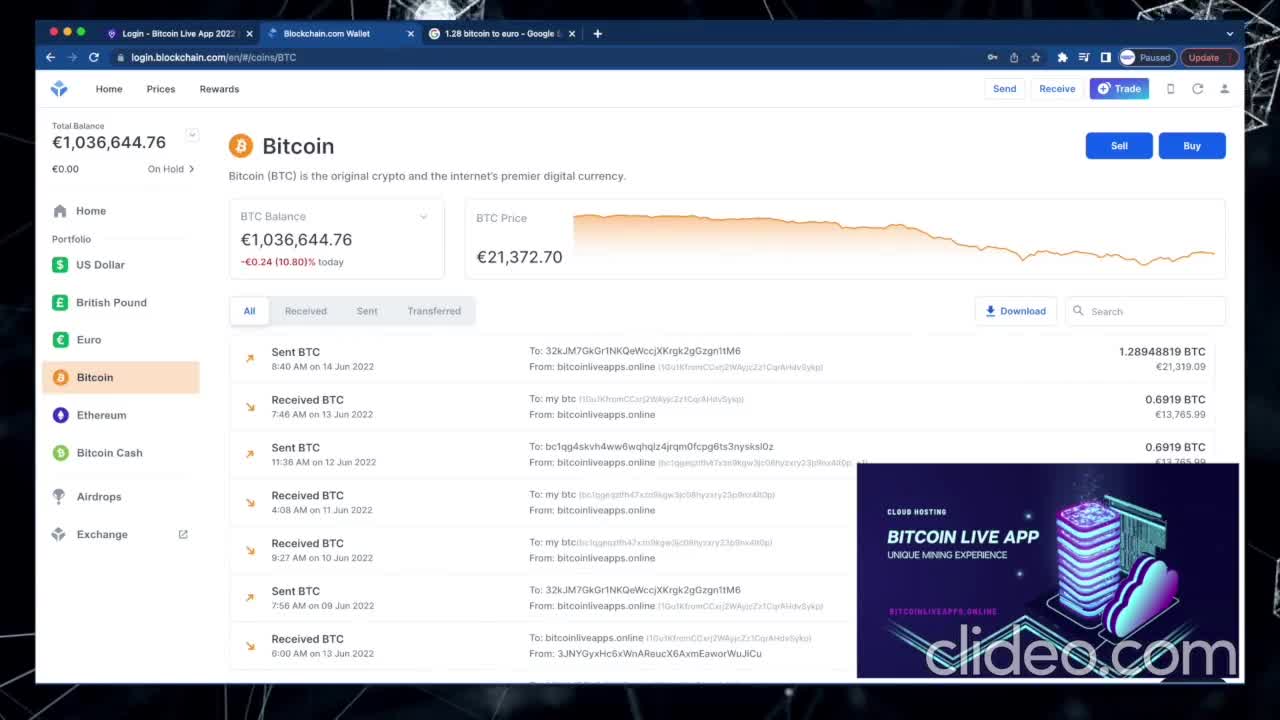This screenshot has width=1280, height=720.
Task: Open the Rewards top navigation item
Action: tap(219, 89)
